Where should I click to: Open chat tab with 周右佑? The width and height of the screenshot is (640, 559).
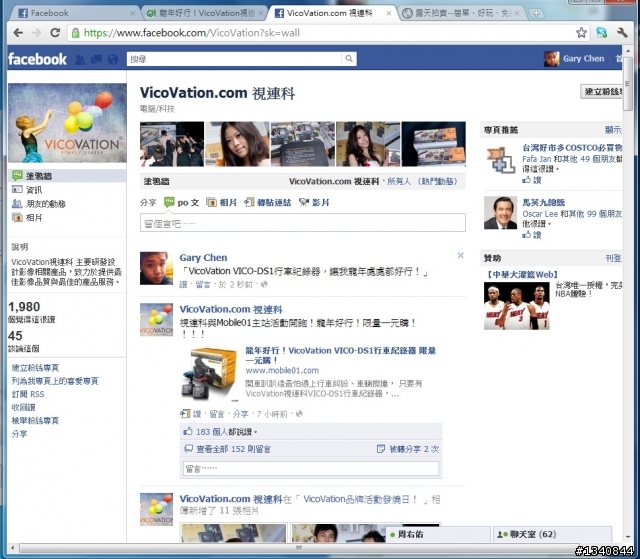tap(438, 534)
